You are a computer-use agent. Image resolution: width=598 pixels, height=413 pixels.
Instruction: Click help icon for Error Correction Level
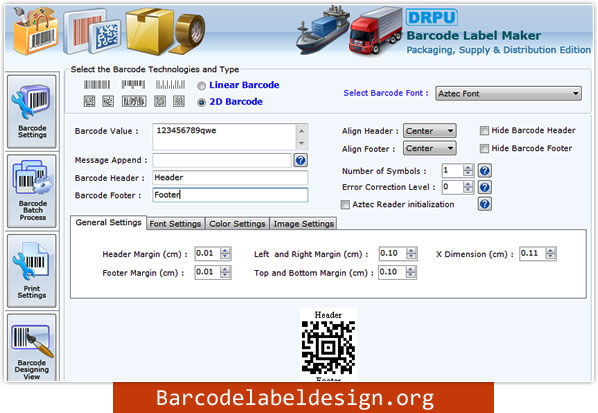click(x=485, y=187)
